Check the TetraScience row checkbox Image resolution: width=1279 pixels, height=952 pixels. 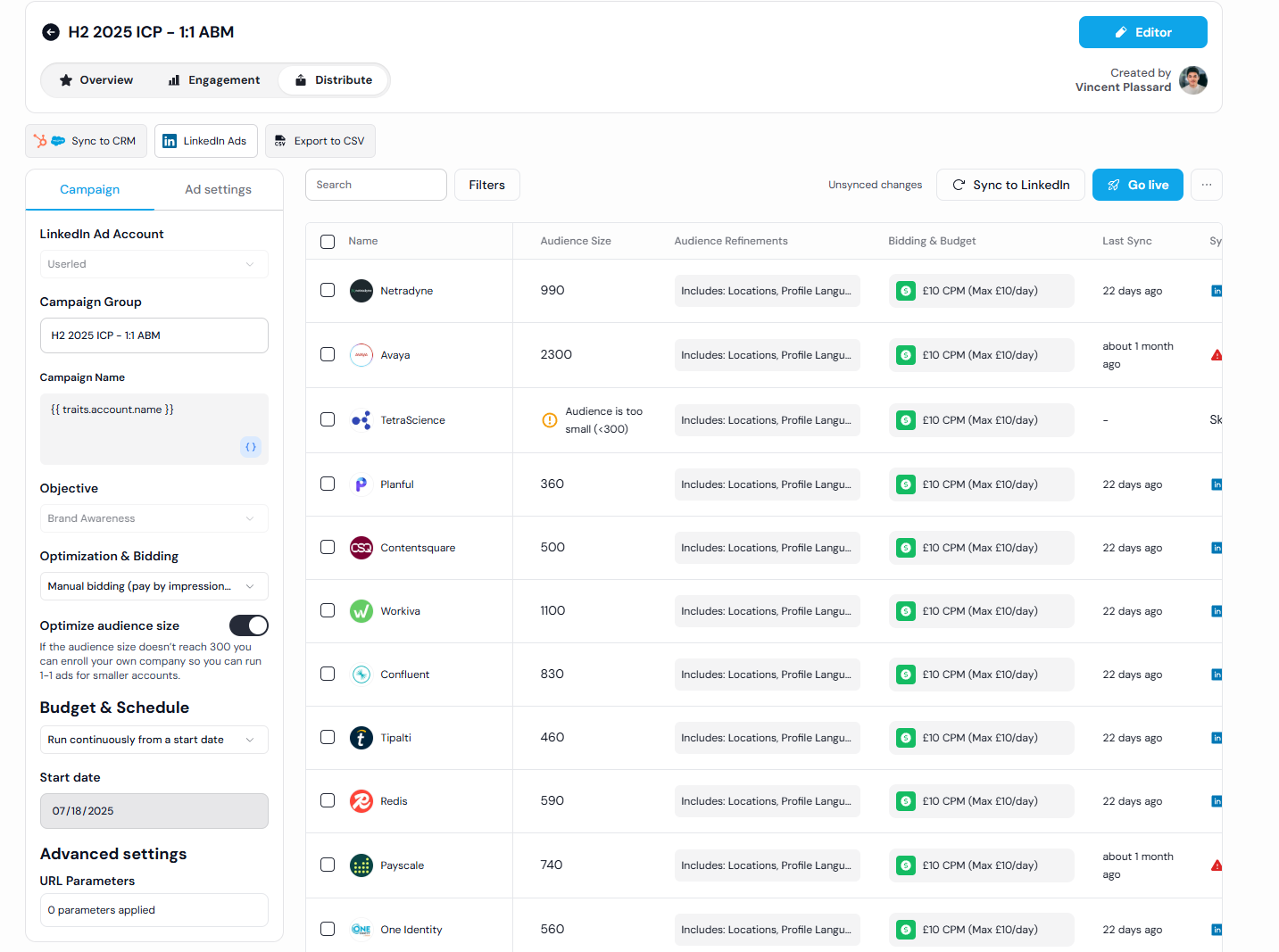click(328, 419)
